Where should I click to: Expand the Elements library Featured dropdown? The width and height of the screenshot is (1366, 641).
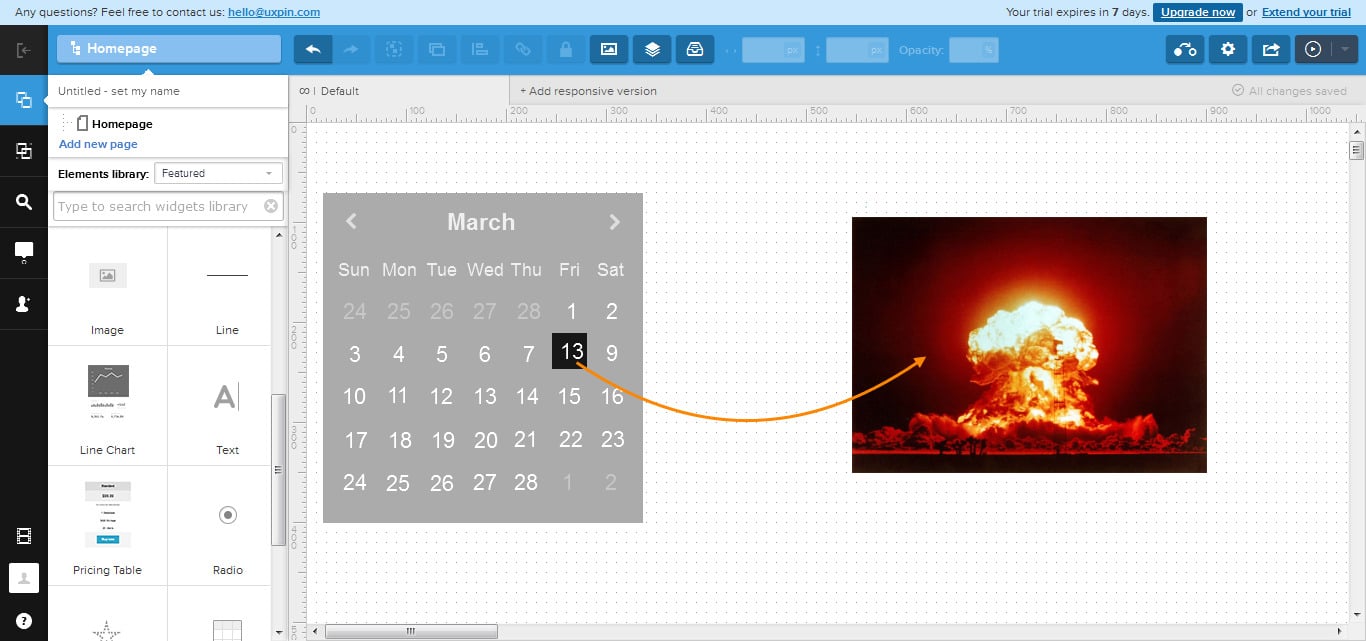[x=217, y=173]
